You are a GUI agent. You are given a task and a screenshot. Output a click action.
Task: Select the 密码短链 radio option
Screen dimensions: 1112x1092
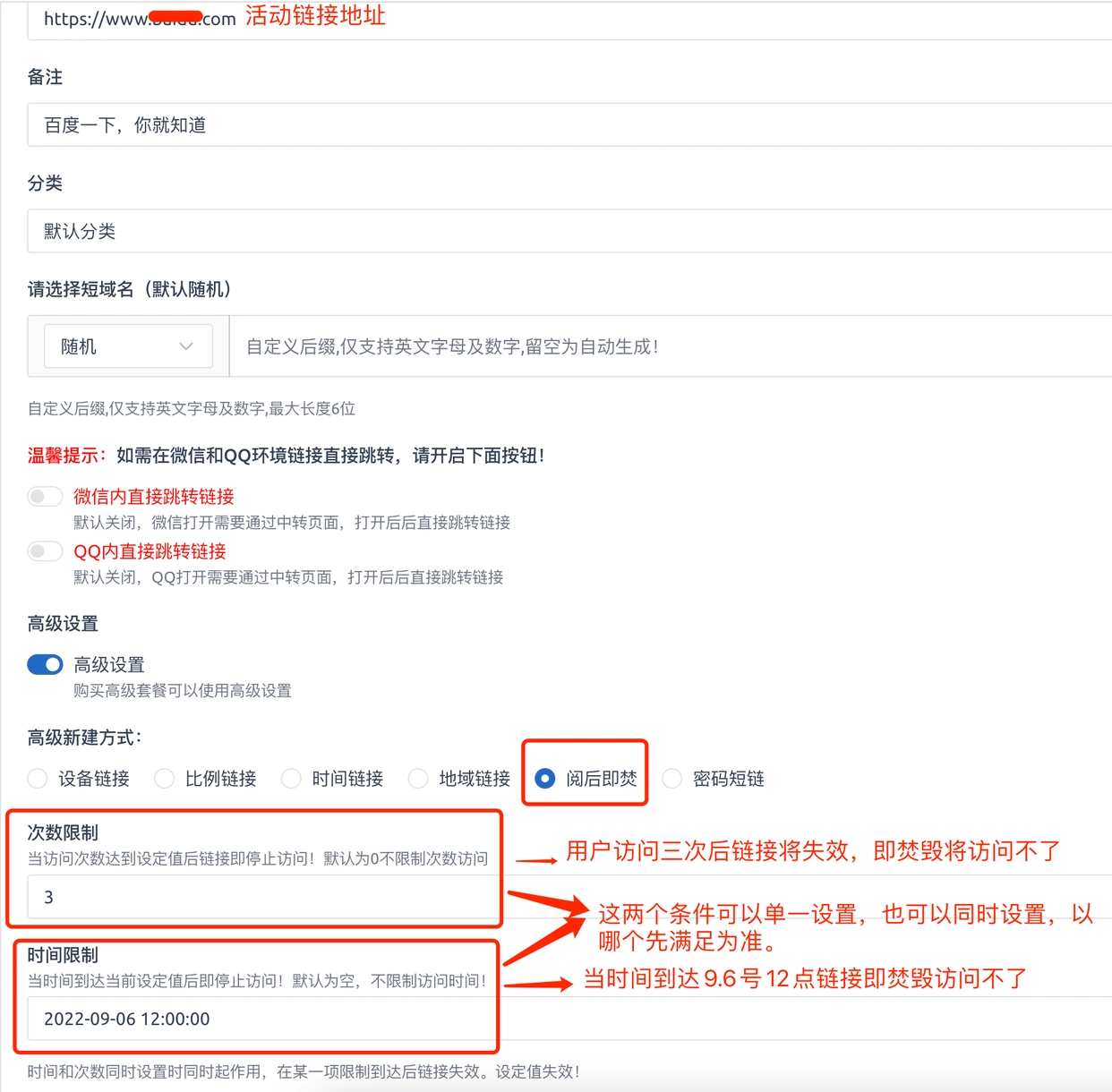tap(671, 779)
